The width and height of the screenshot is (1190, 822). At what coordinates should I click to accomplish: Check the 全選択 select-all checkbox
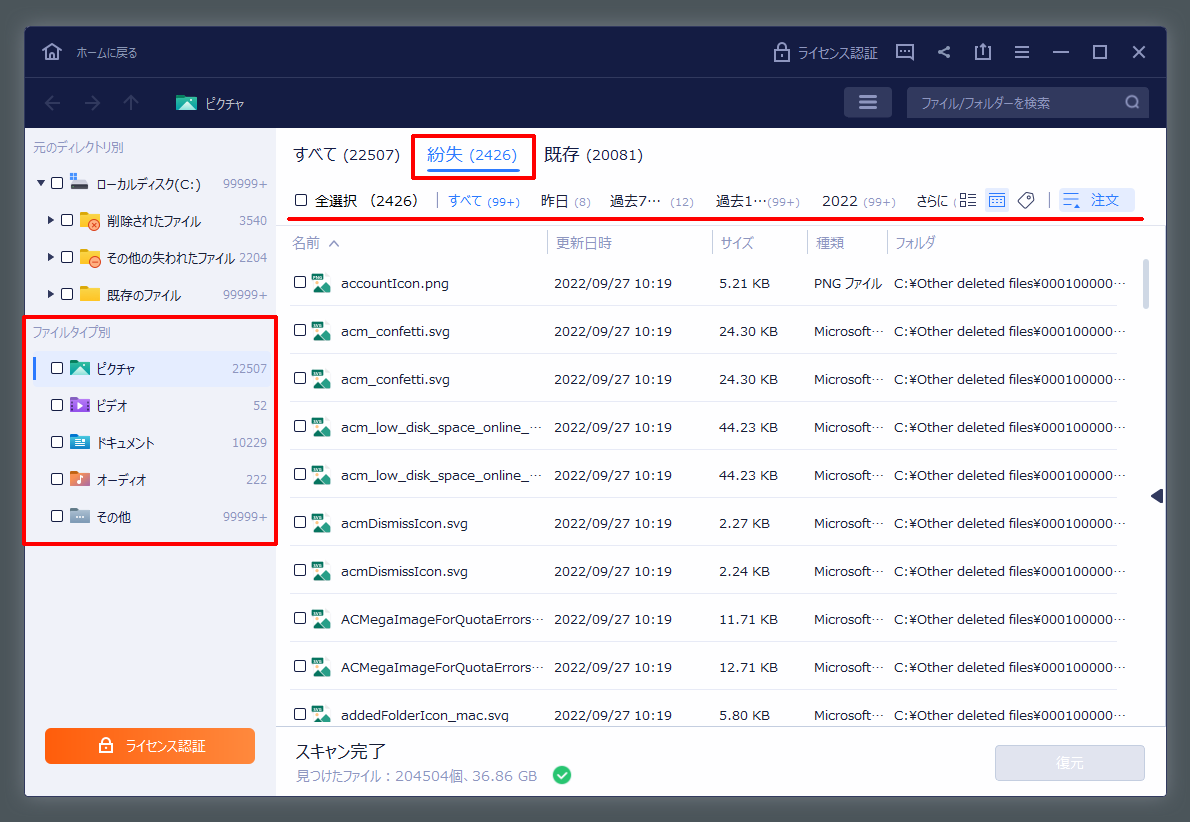(301, 200)
